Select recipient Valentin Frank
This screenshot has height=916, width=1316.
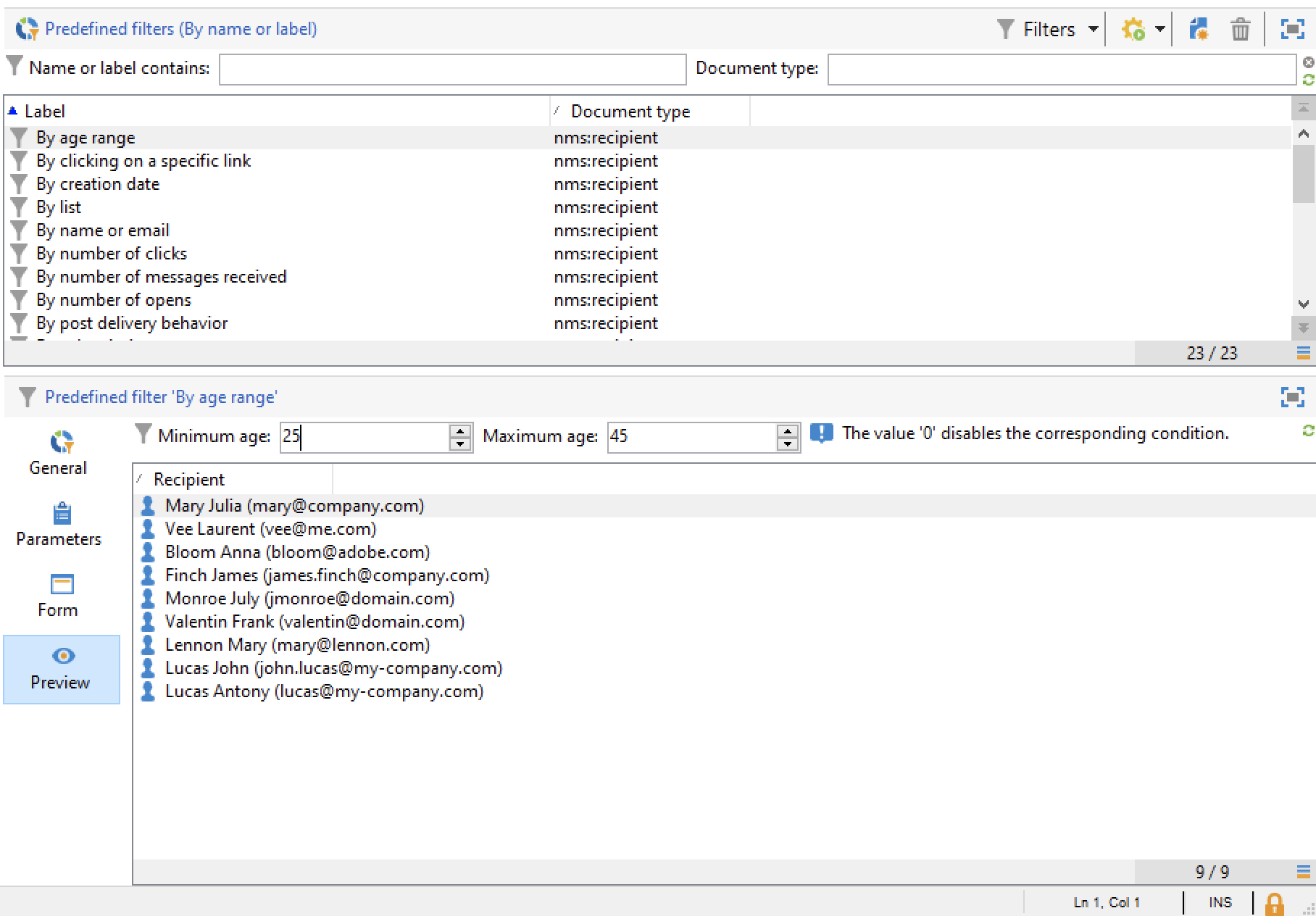[725, 622]
